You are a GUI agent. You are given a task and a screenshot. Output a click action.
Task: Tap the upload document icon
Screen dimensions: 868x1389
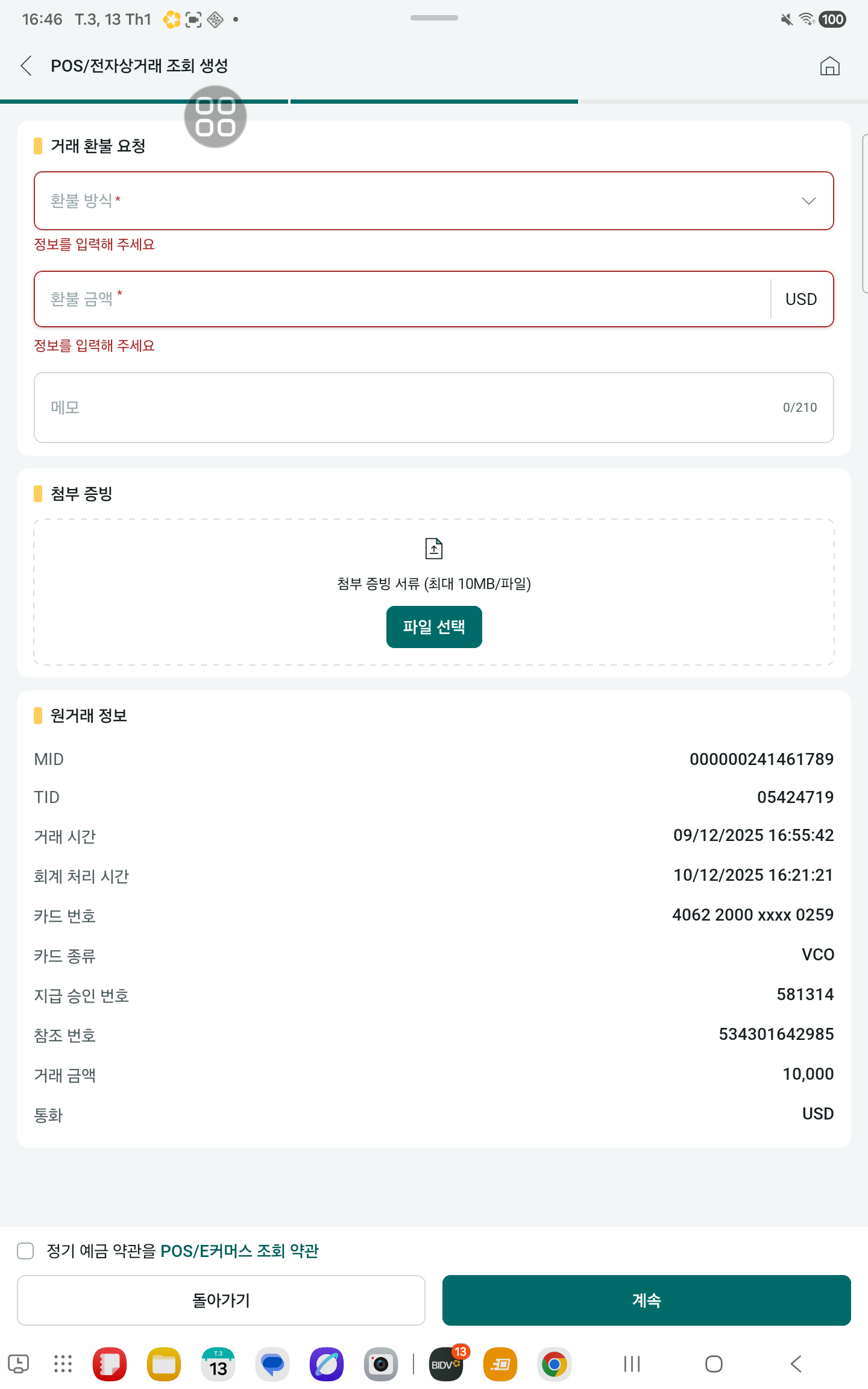(x=434, y=549)
